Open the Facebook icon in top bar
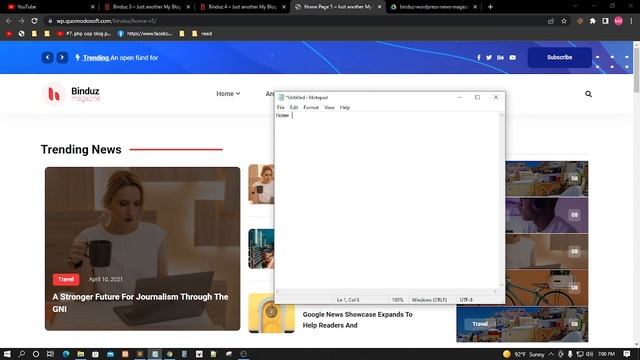 (x=478, y=58)
